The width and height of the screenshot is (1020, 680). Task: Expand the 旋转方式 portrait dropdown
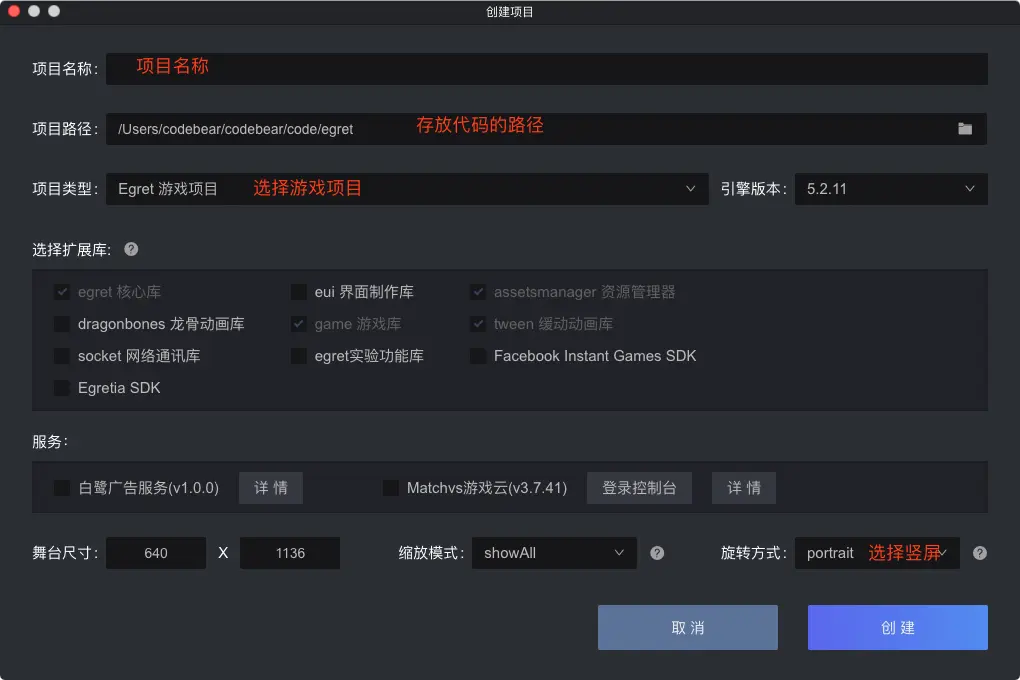point(877,553)
